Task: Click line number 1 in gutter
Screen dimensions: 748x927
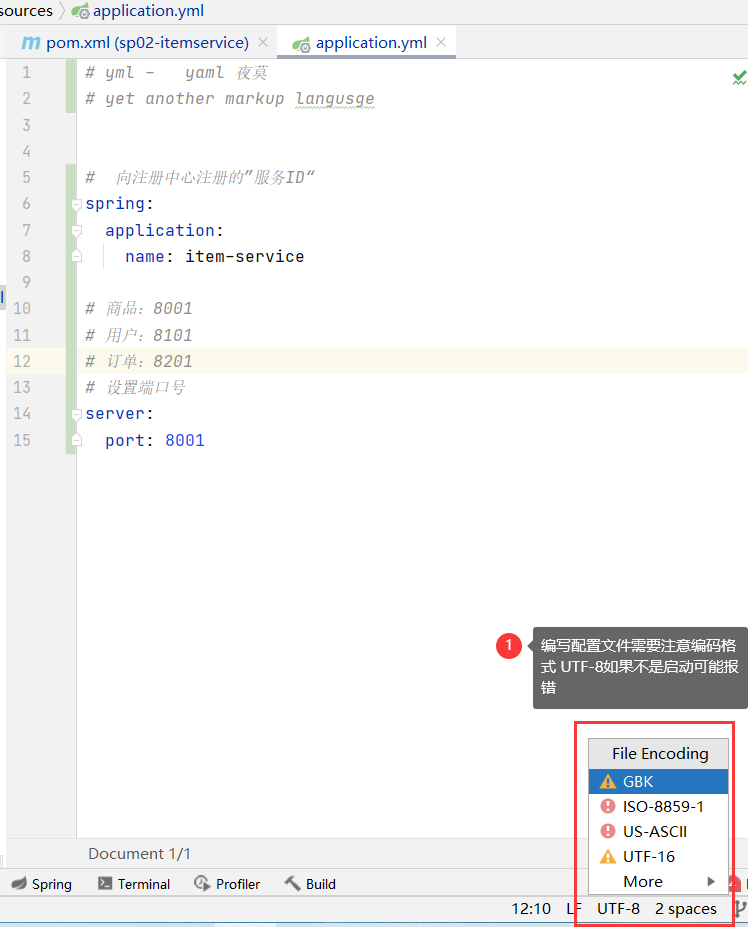Action: [x=27, y=73]
